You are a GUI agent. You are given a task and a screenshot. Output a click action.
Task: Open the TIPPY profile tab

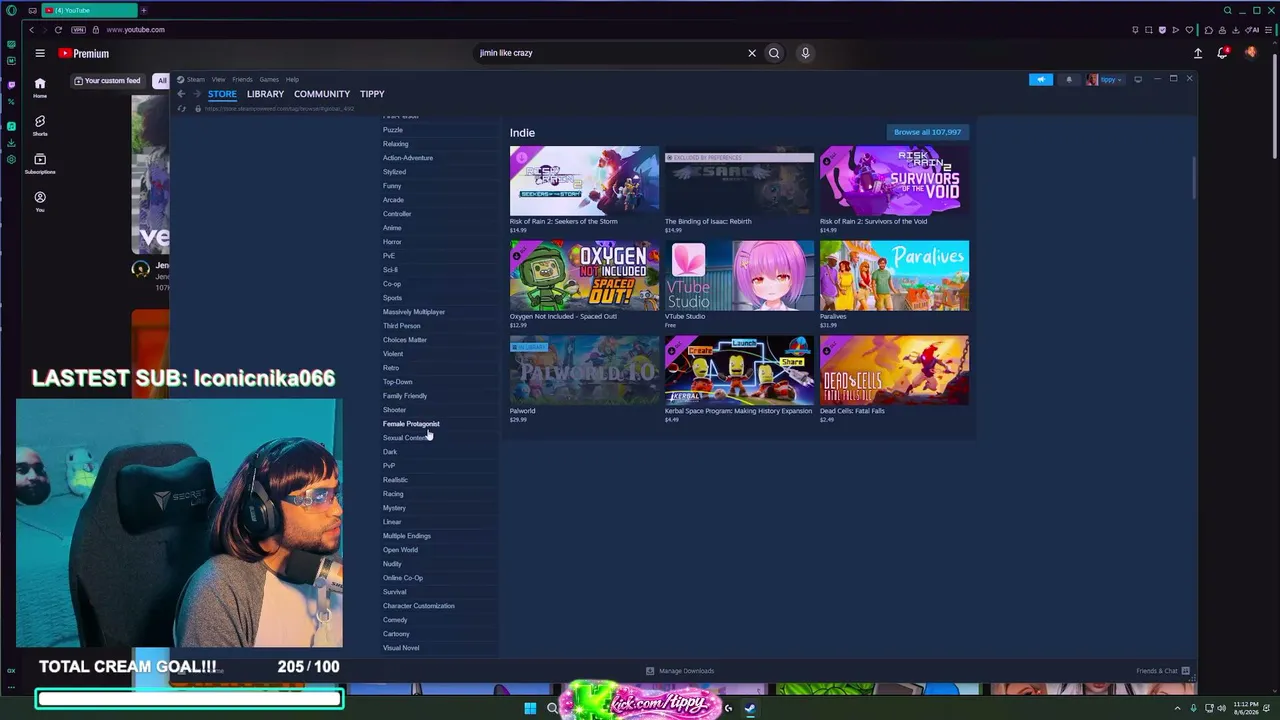(x=372, y=94)
